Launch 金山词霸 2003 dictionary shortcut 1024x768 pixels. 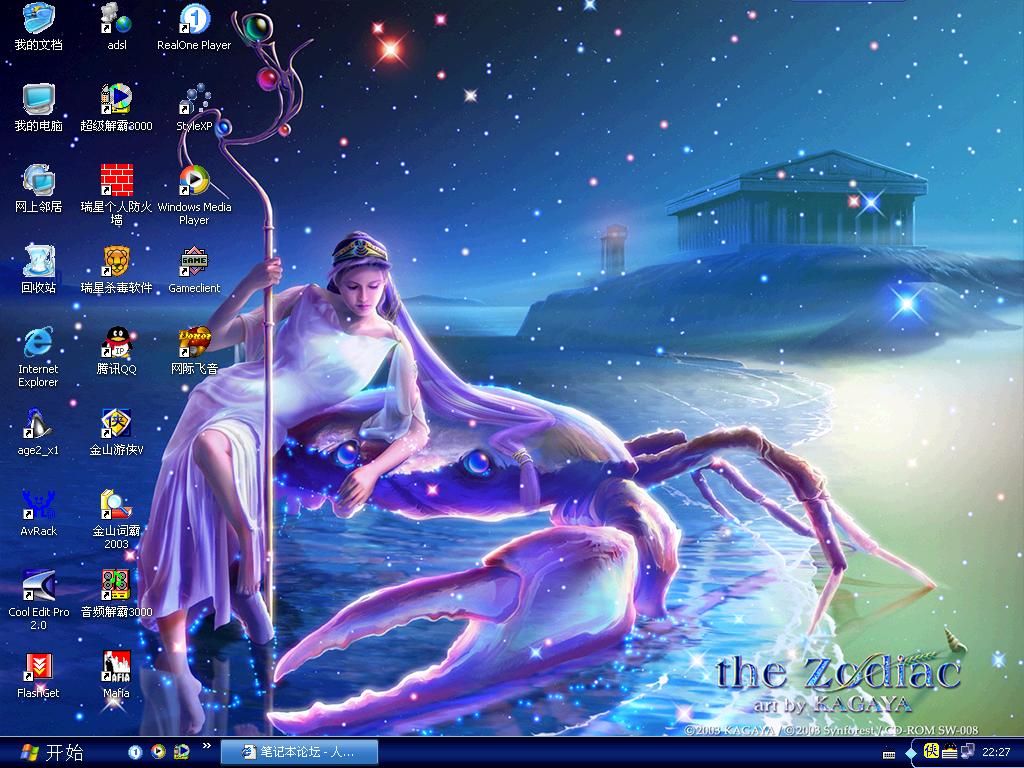coord(116,519)
